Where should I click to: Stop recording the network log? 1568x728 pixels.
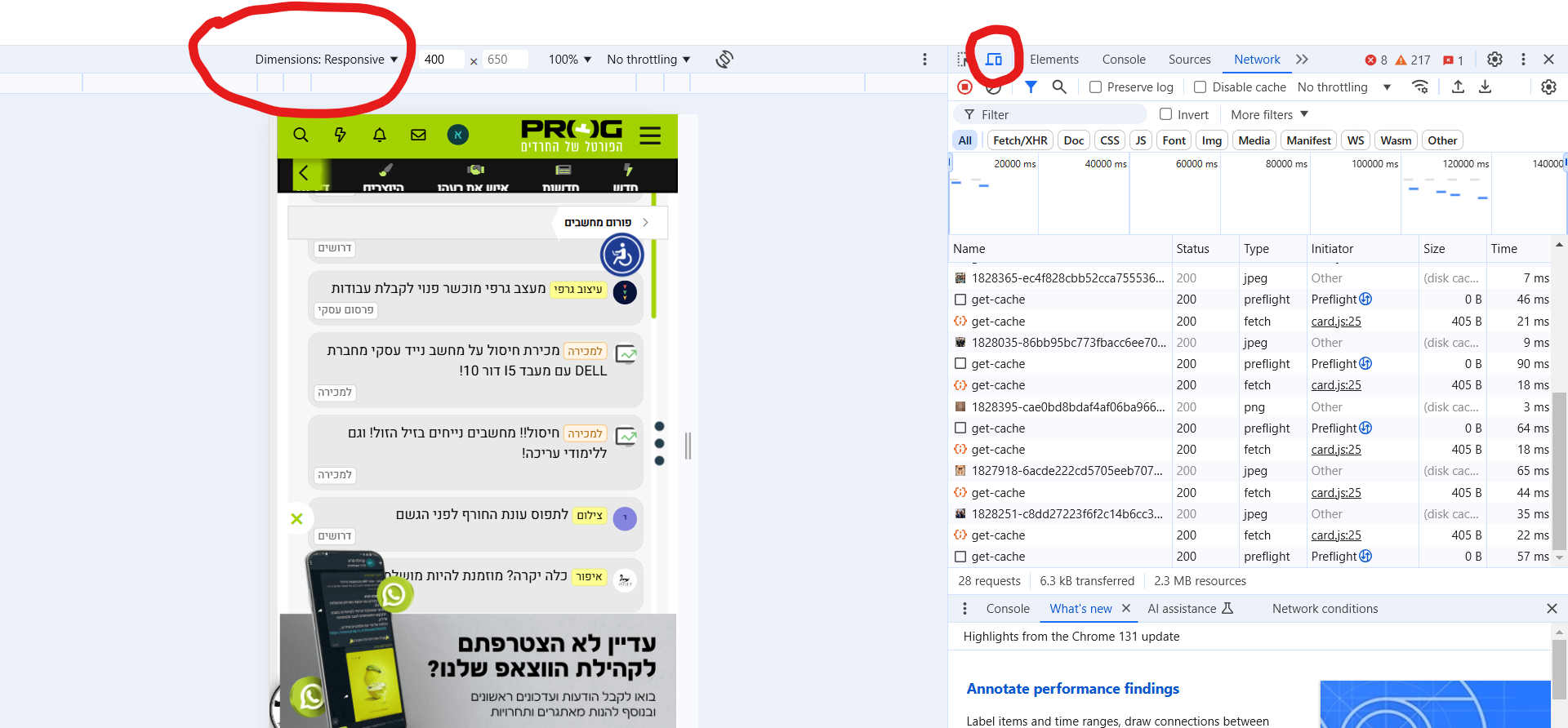(x=964, y=87)
